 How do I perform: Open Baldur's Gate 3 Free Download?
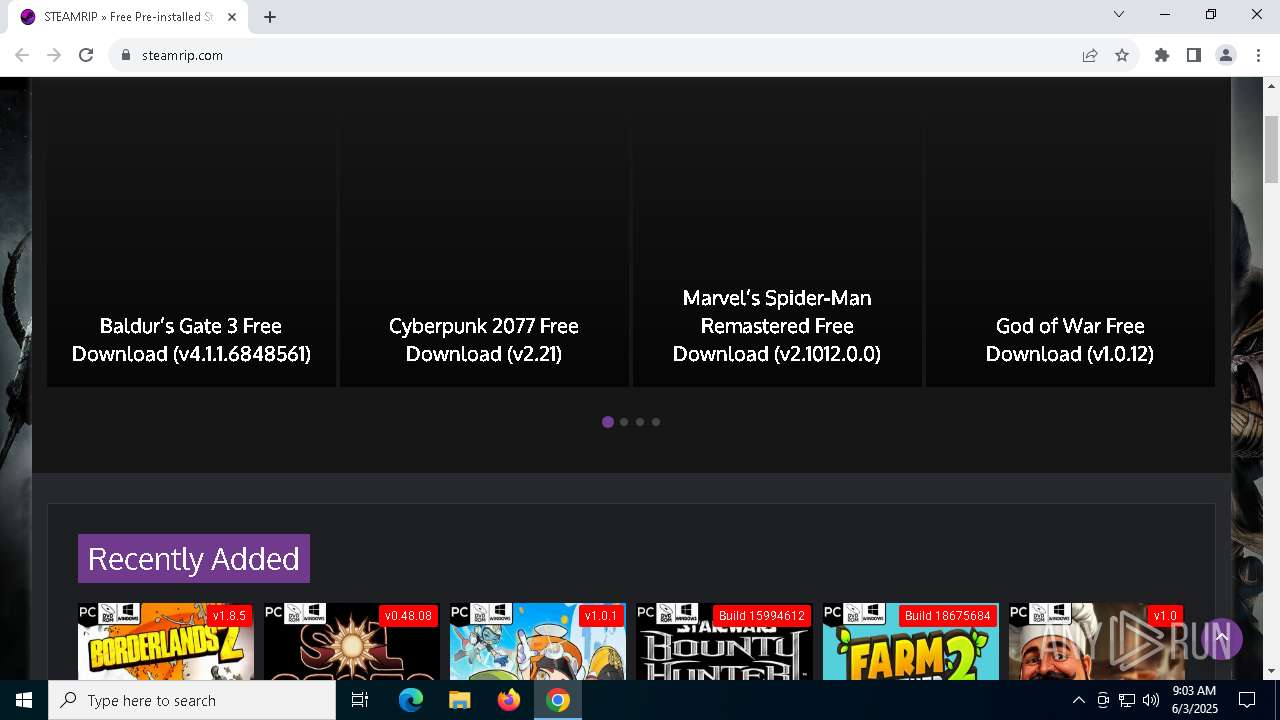click(x=191, y=340)
